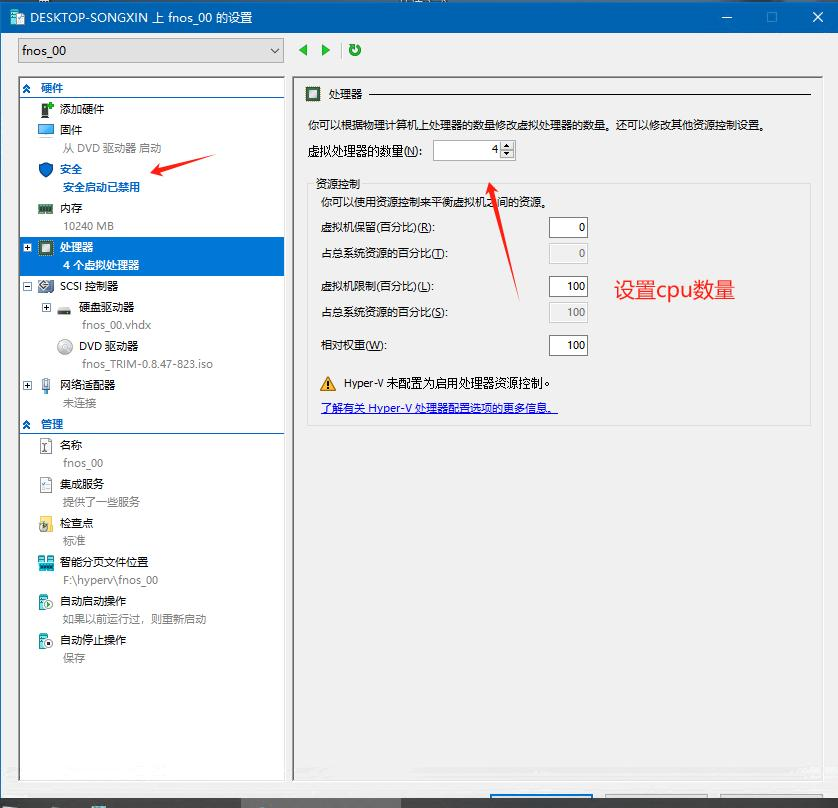
Task: Click the yellow warning triangle icon
Action: (x=328, y=384)
